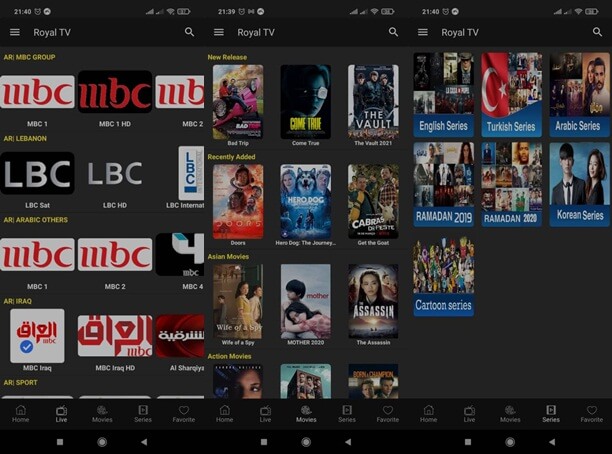The width and height of the screenshot is (612, 454).
Task: Open Come True movie poster
Action: 306,102
